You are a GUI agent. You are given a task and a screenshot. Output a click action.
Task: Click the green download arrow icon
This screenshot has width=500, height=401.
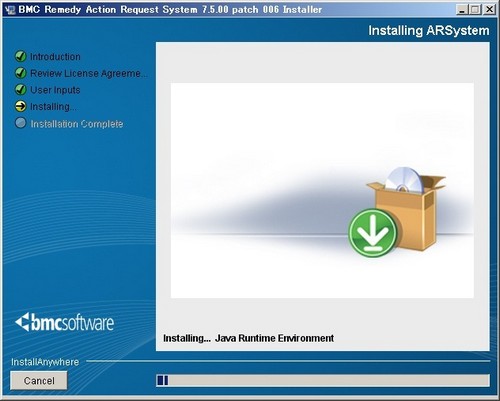(x=373, y=233)
